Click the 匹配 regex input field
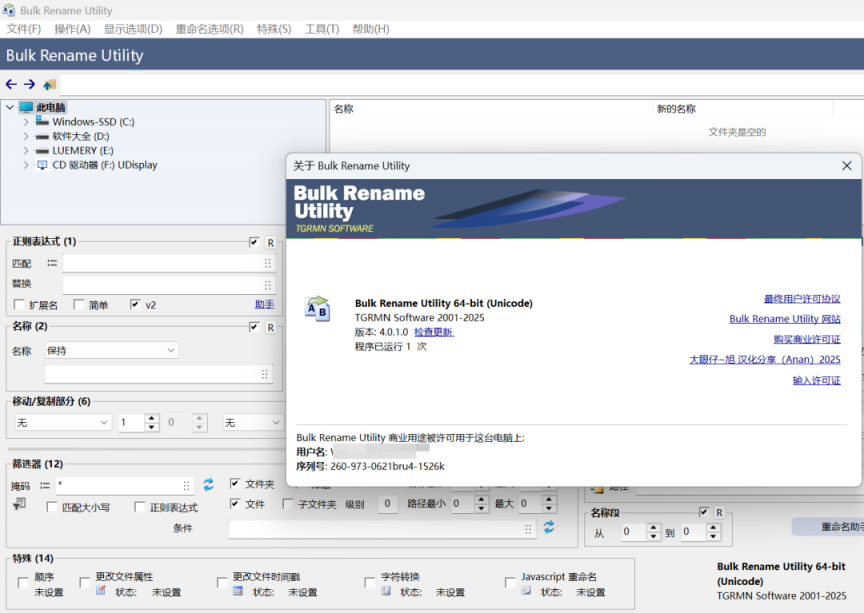Image resolution: width=864 pixels, height=613 pixels. pyautogui.click(x=162, y=263)
